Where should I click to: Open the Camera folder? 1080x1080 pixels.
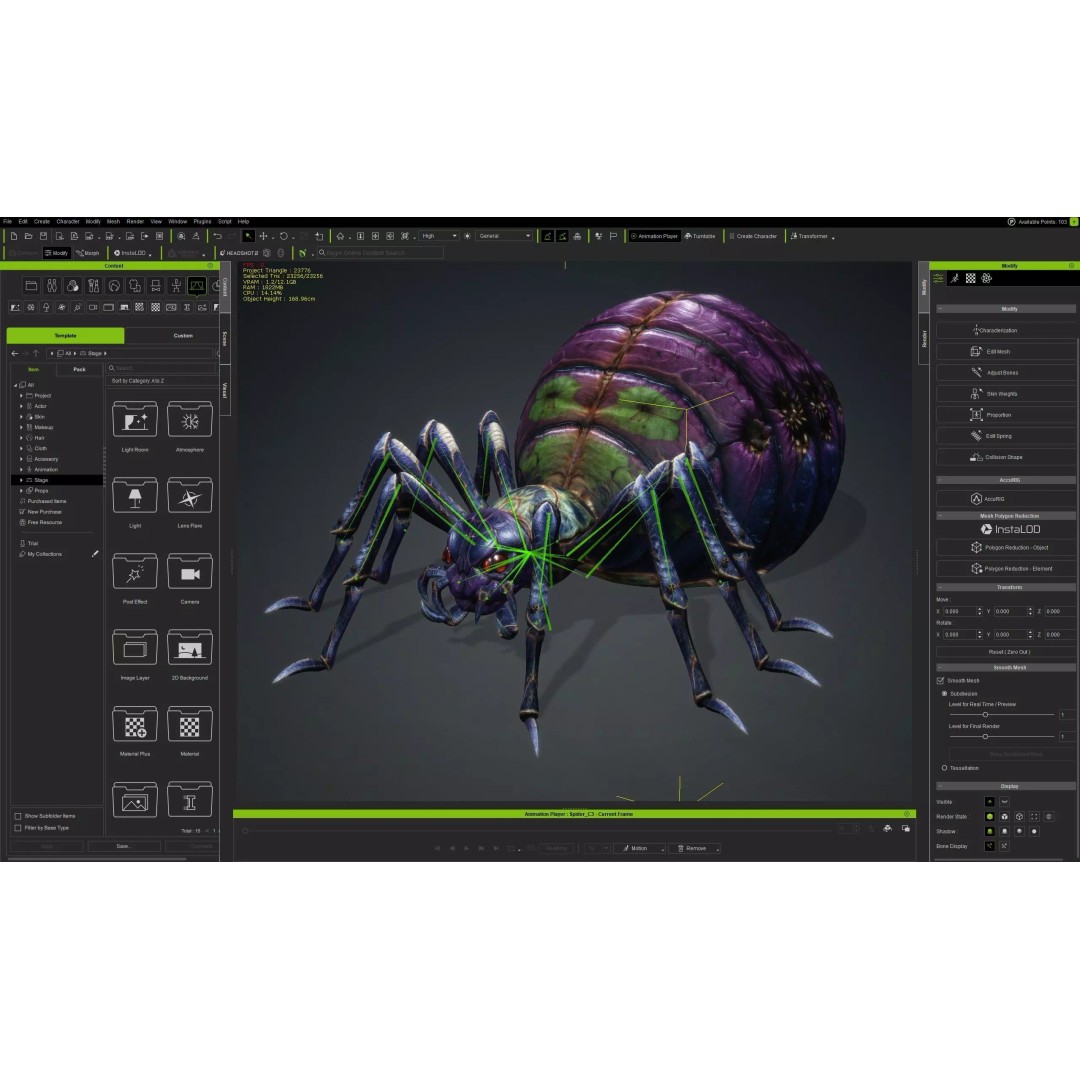pos(189,572)
